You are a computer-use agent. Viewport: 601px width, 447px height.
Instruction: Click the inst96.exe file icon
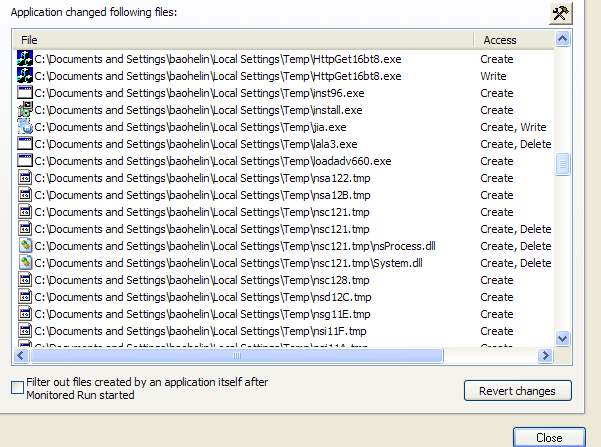(x=26, y=93)
